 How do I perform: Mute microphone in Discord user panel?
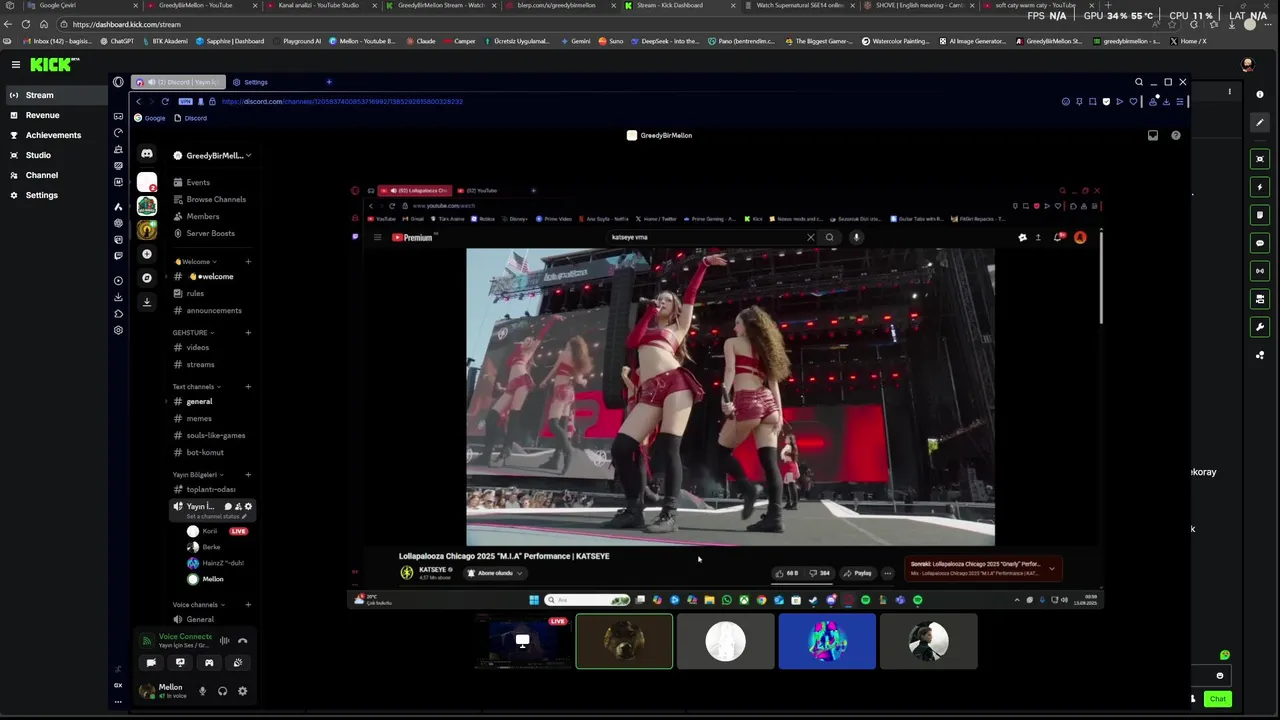click(202, 691)
